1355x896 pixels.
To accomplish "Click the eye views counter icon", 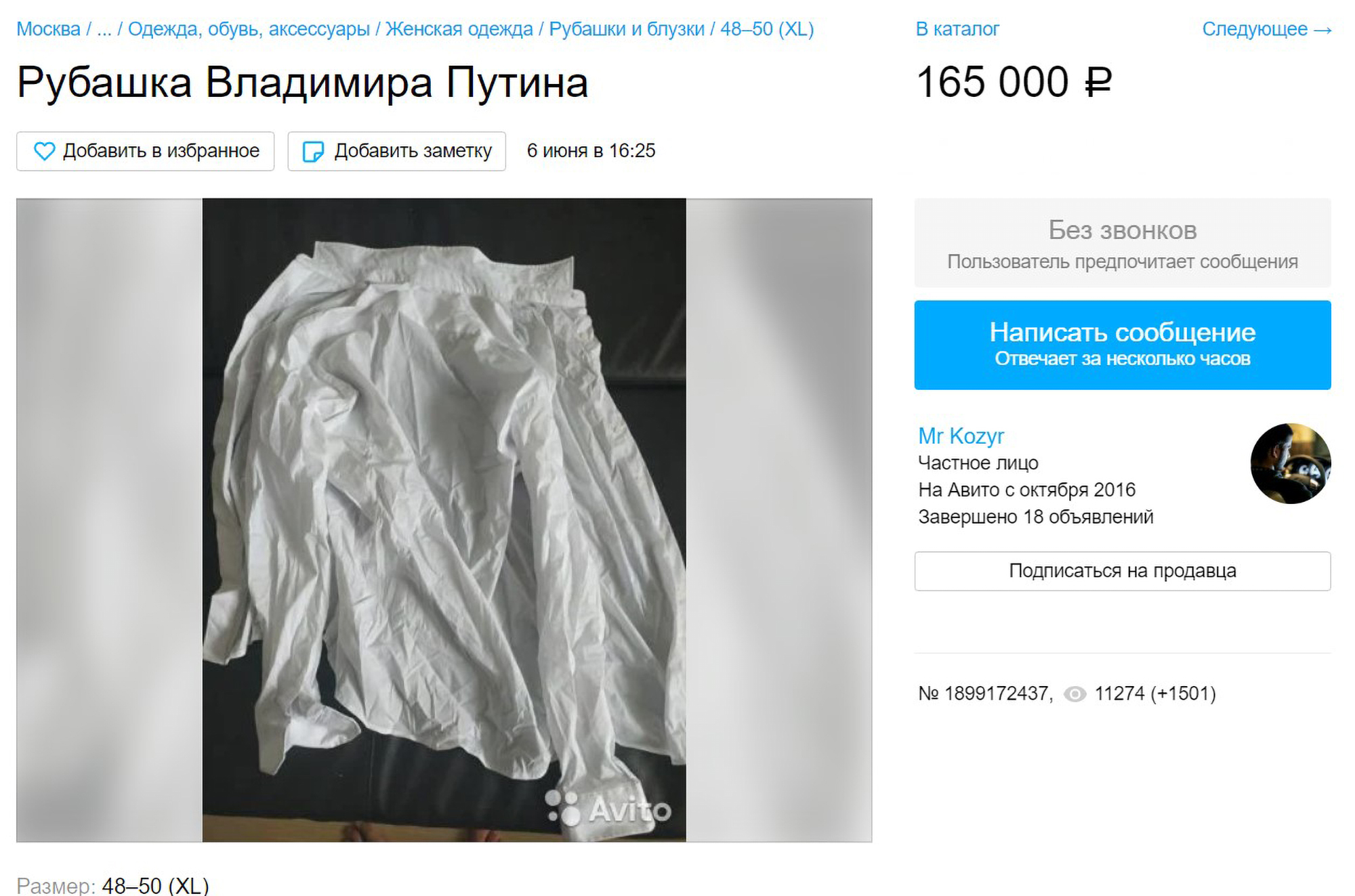I will 1075,694.
